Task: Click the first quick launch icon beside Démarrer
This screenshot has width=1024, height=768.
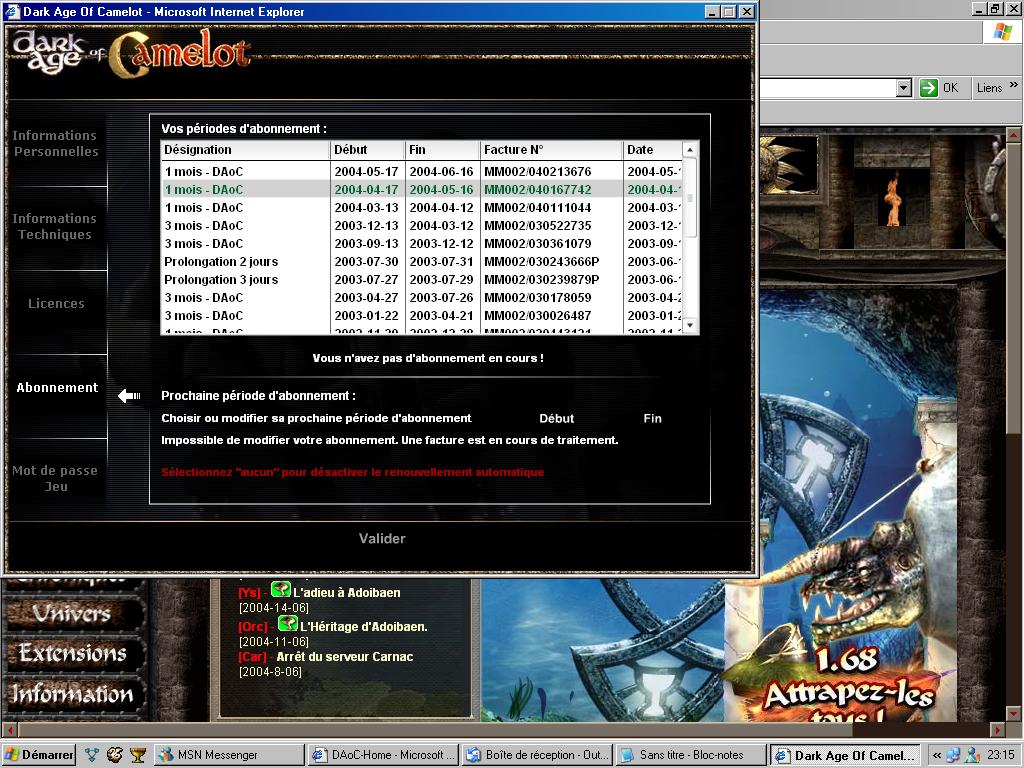Action: coord(91,755)
